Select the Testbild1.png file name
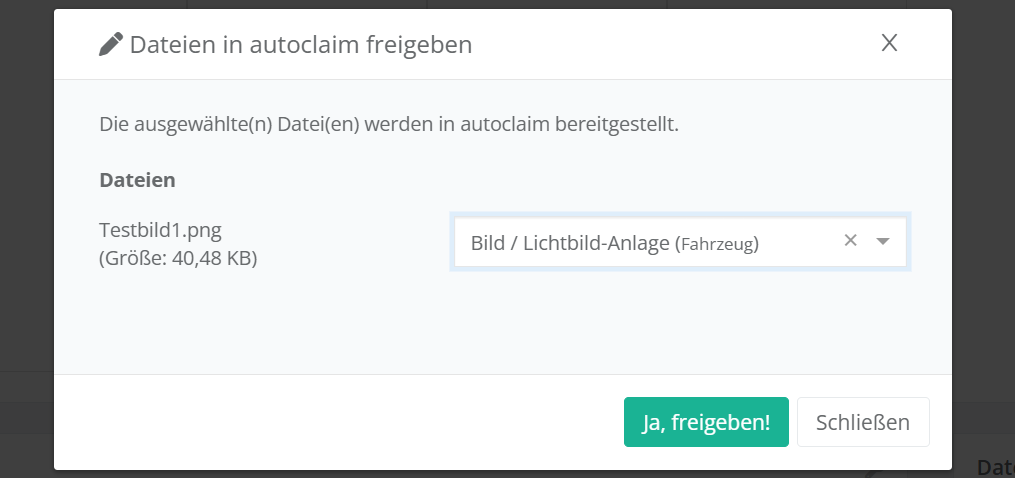The width and height of the screenshot is (1015, 478). click(161, 230)
